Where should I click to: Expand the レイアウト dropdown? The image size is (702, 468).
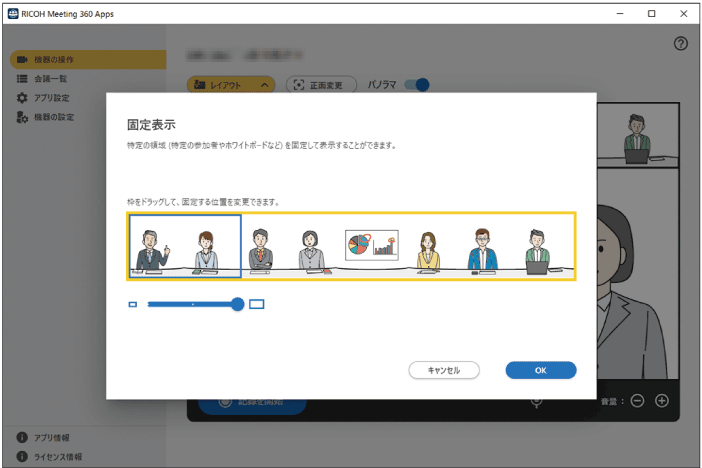(231, 85)
